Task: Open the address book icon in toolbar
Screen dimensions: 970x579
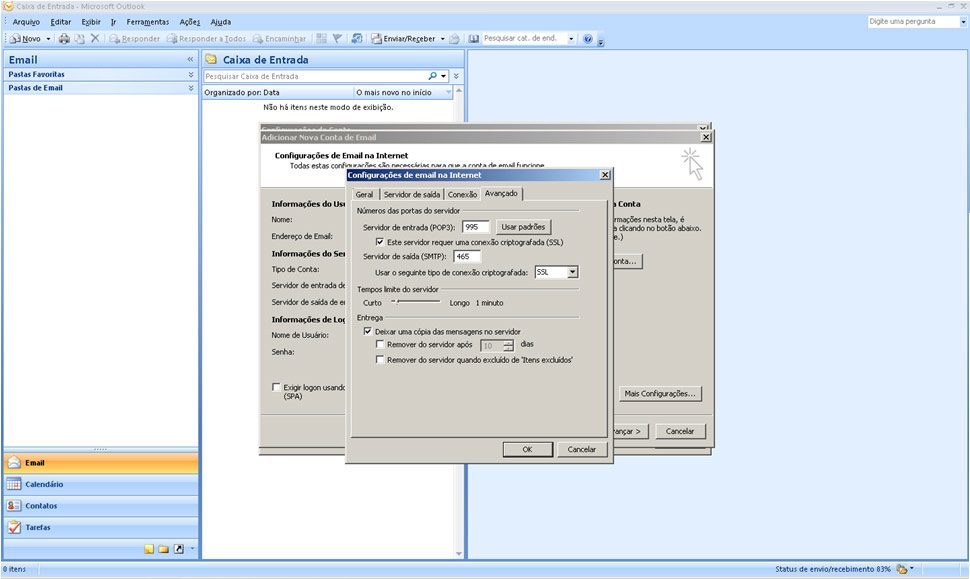Action: coord(474,39)
